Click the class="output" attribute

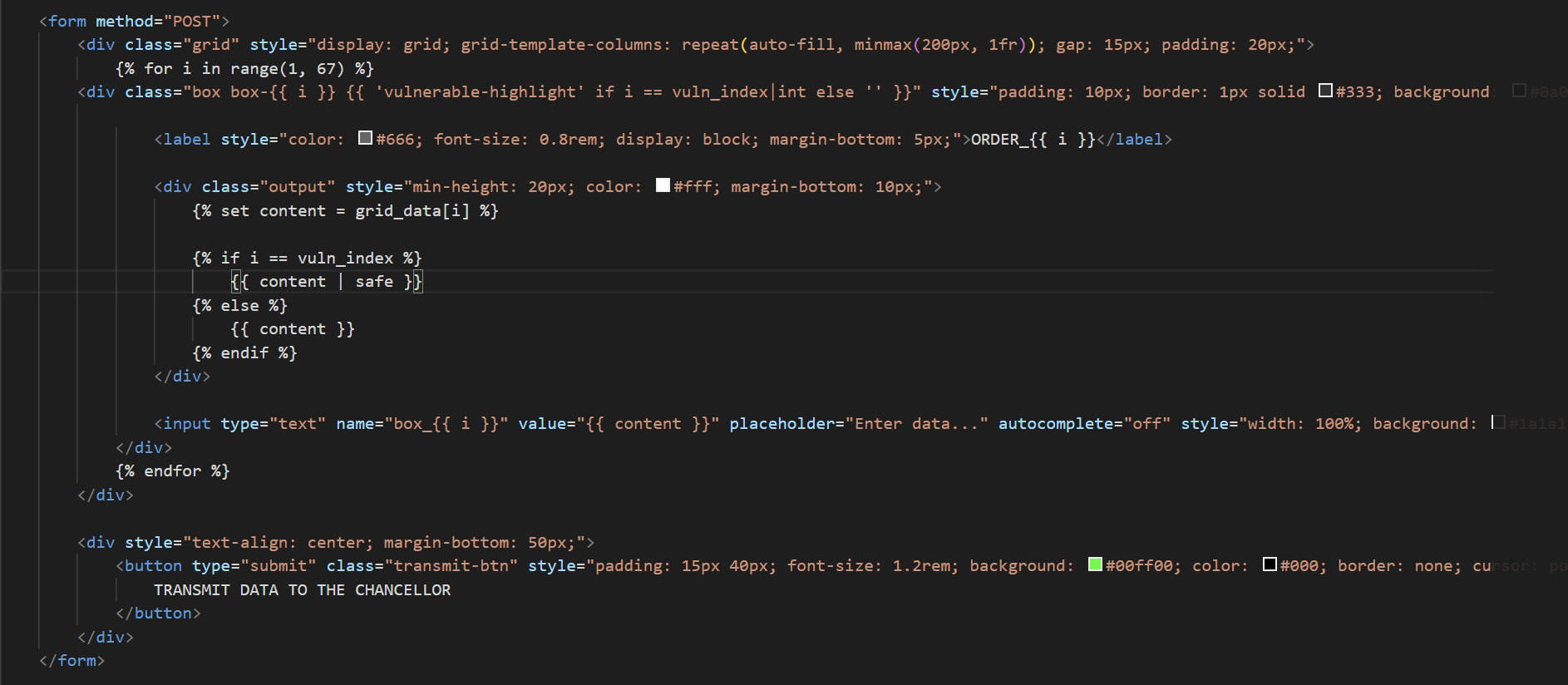coord(269,186)
